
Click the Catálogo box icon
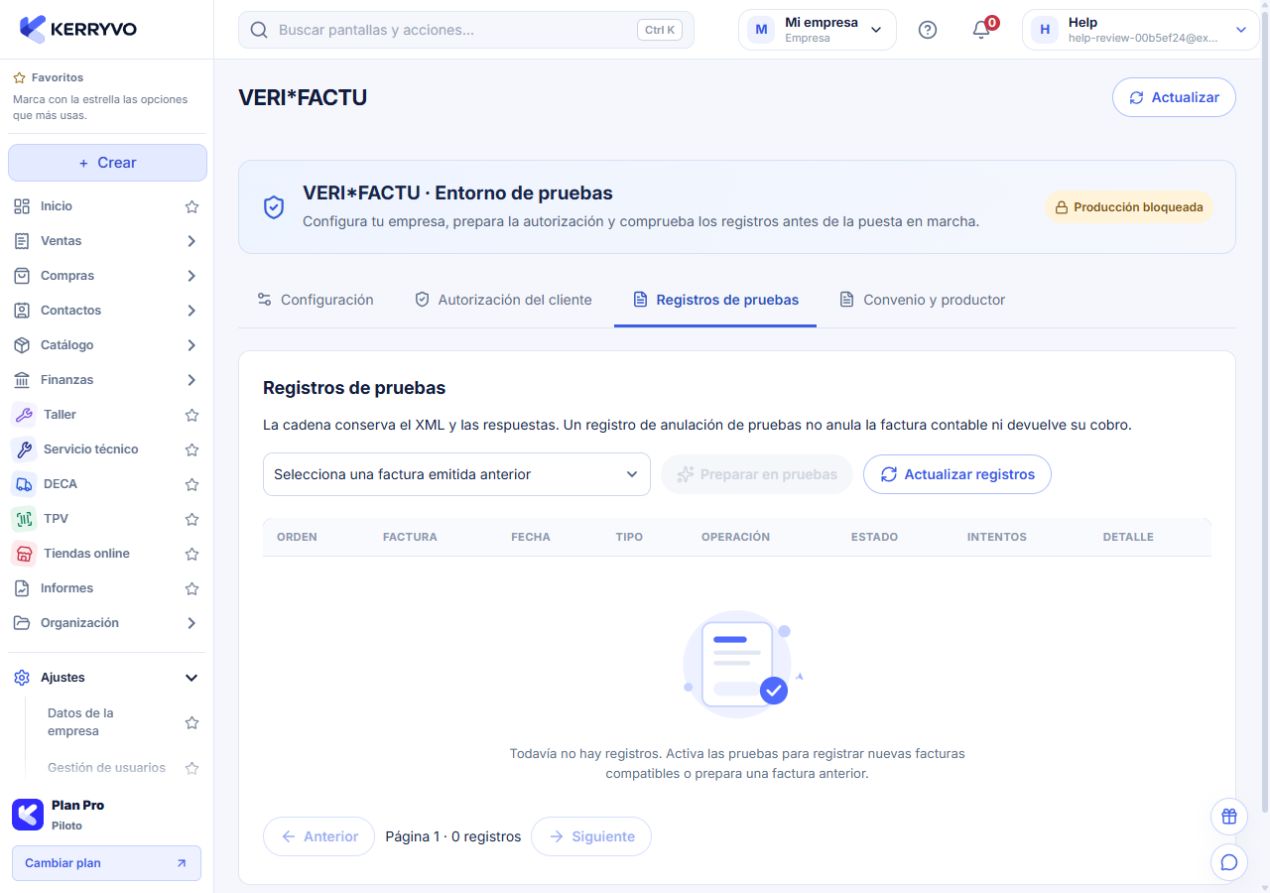tap(22, 345)
